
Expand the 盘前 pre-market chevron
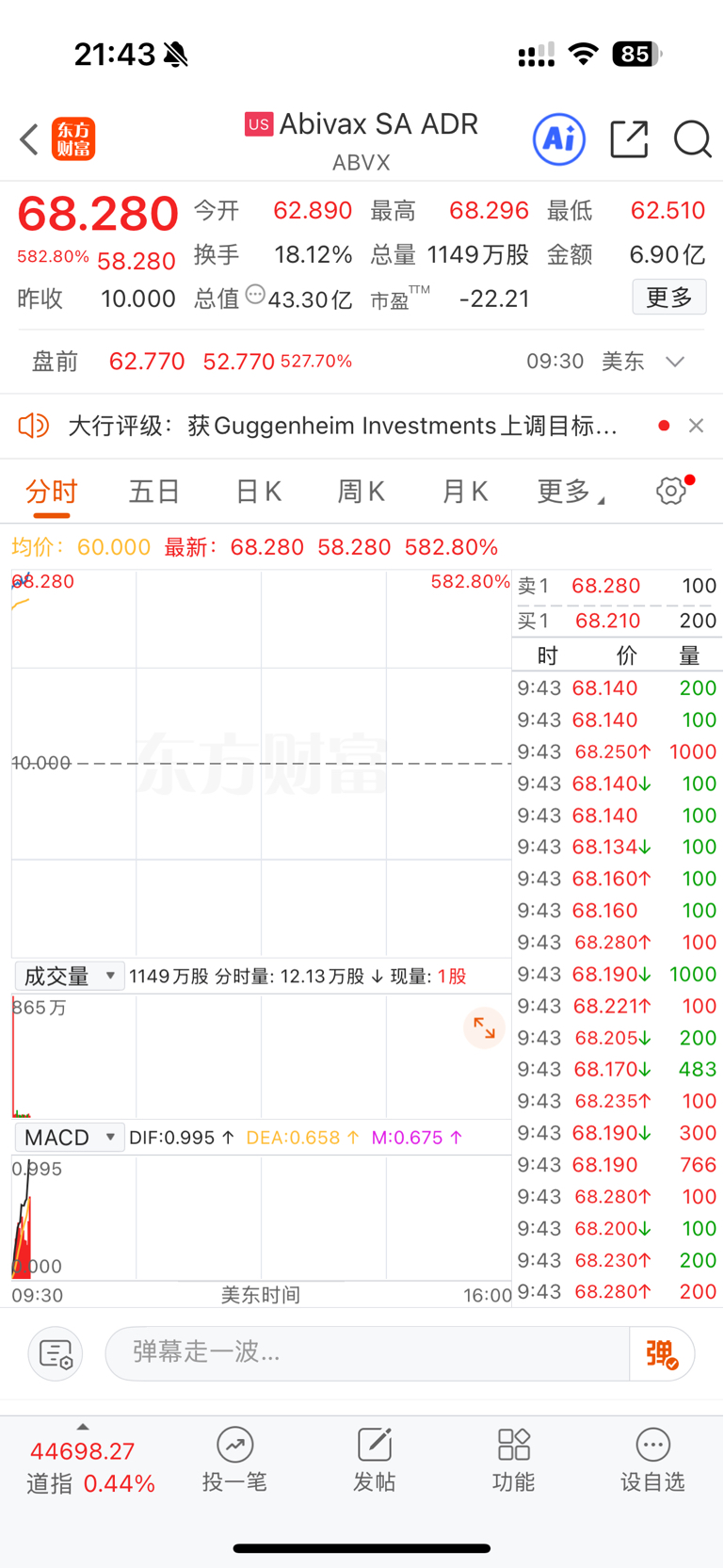pos(675,362)
